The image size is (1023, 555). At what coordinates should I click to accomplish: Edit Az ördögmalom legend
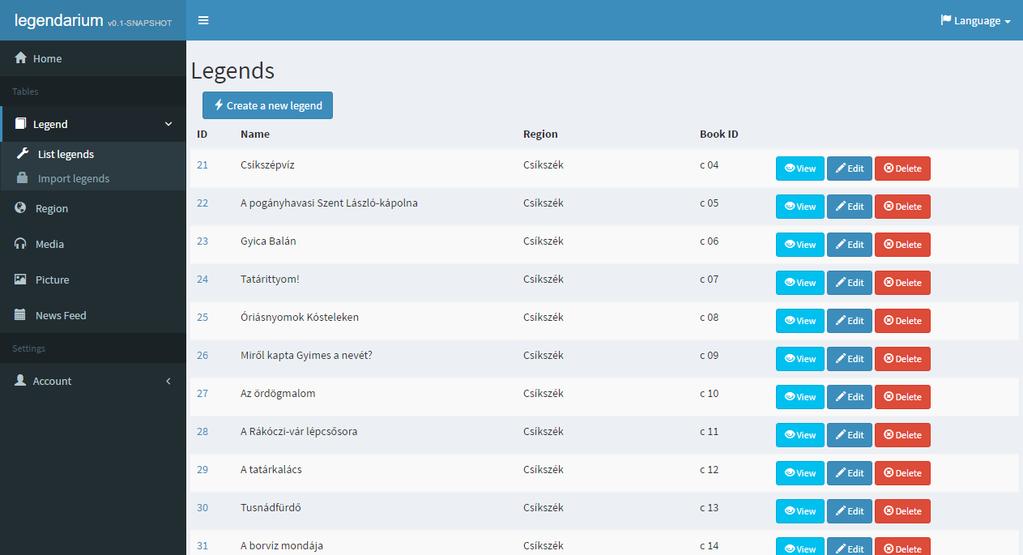(x=849, y=397)
